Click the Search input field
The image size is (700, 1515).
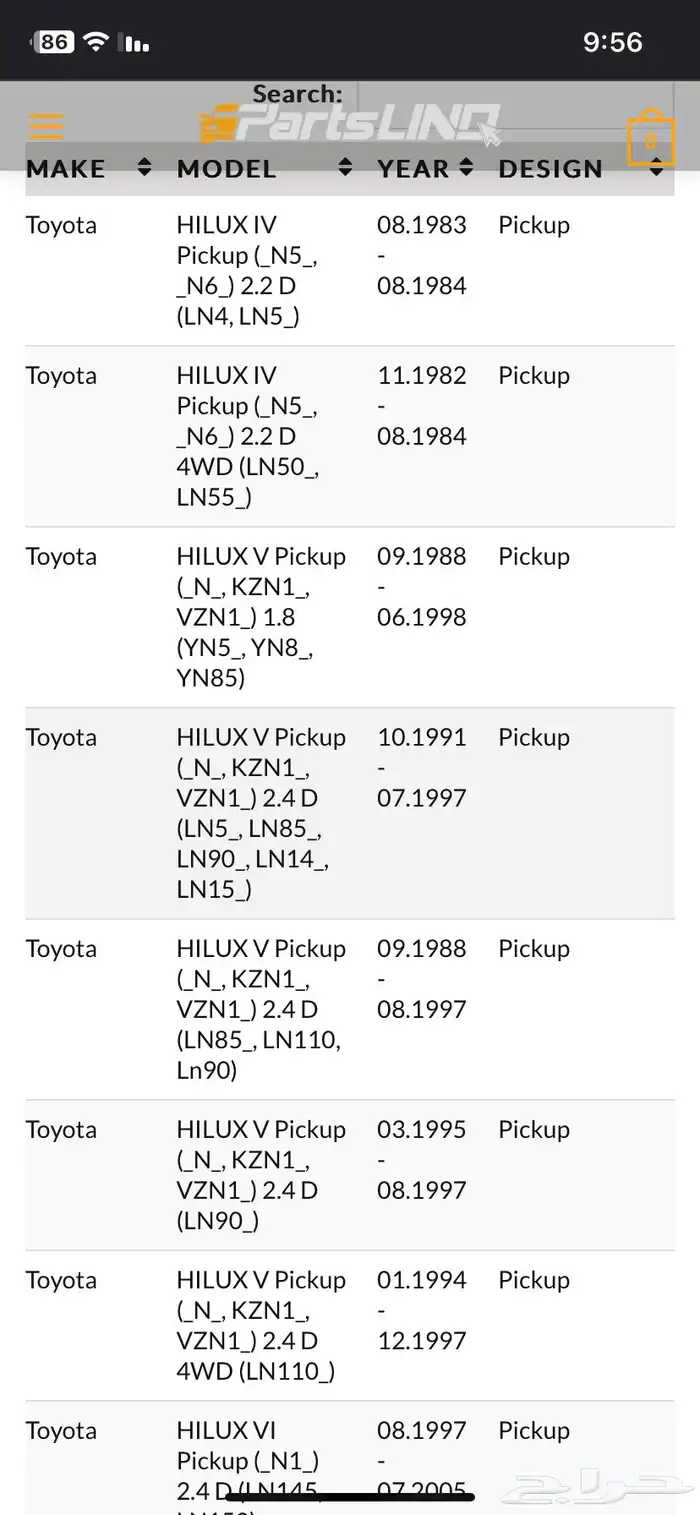(x=517, y=103)
